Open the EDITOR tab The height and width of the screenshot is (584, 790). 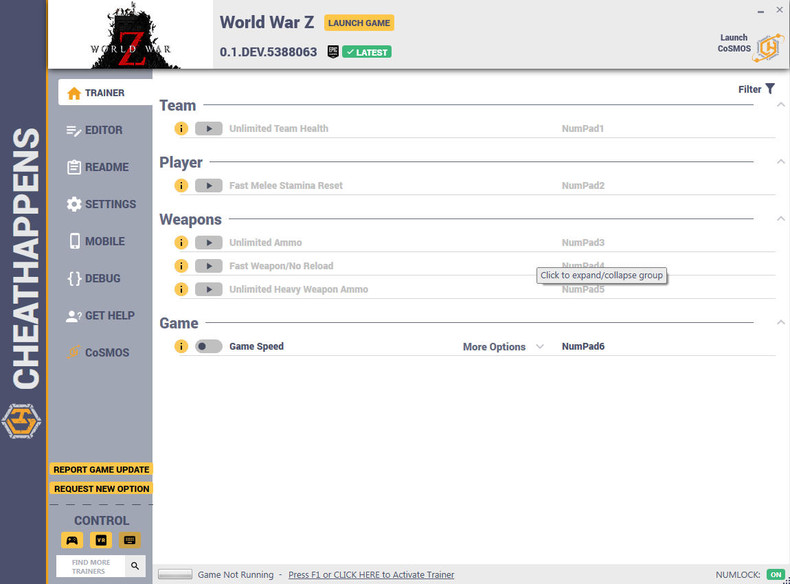coord(94,130)
